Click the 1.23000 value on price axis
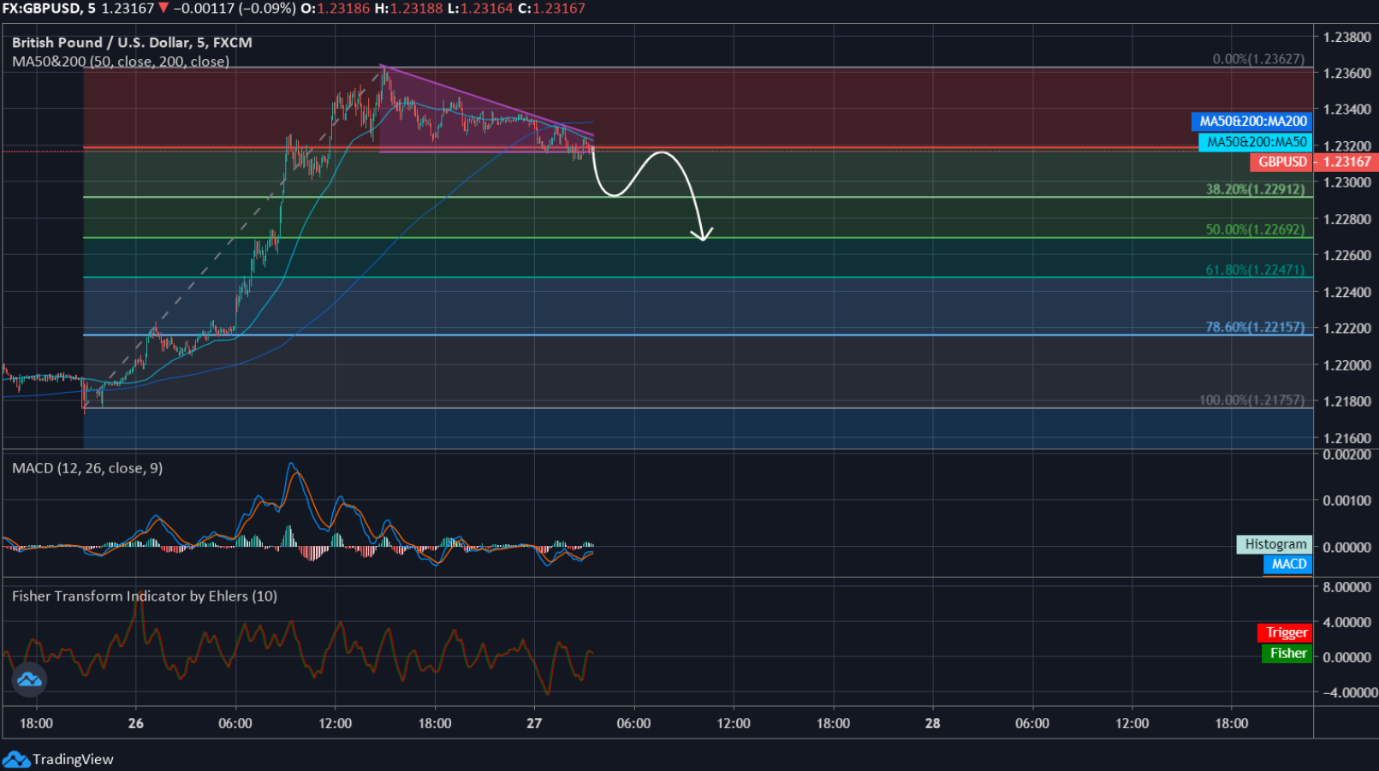The width and height of the screenshot is (1379, 771). pyautogui.click(x=1345, y=182)
